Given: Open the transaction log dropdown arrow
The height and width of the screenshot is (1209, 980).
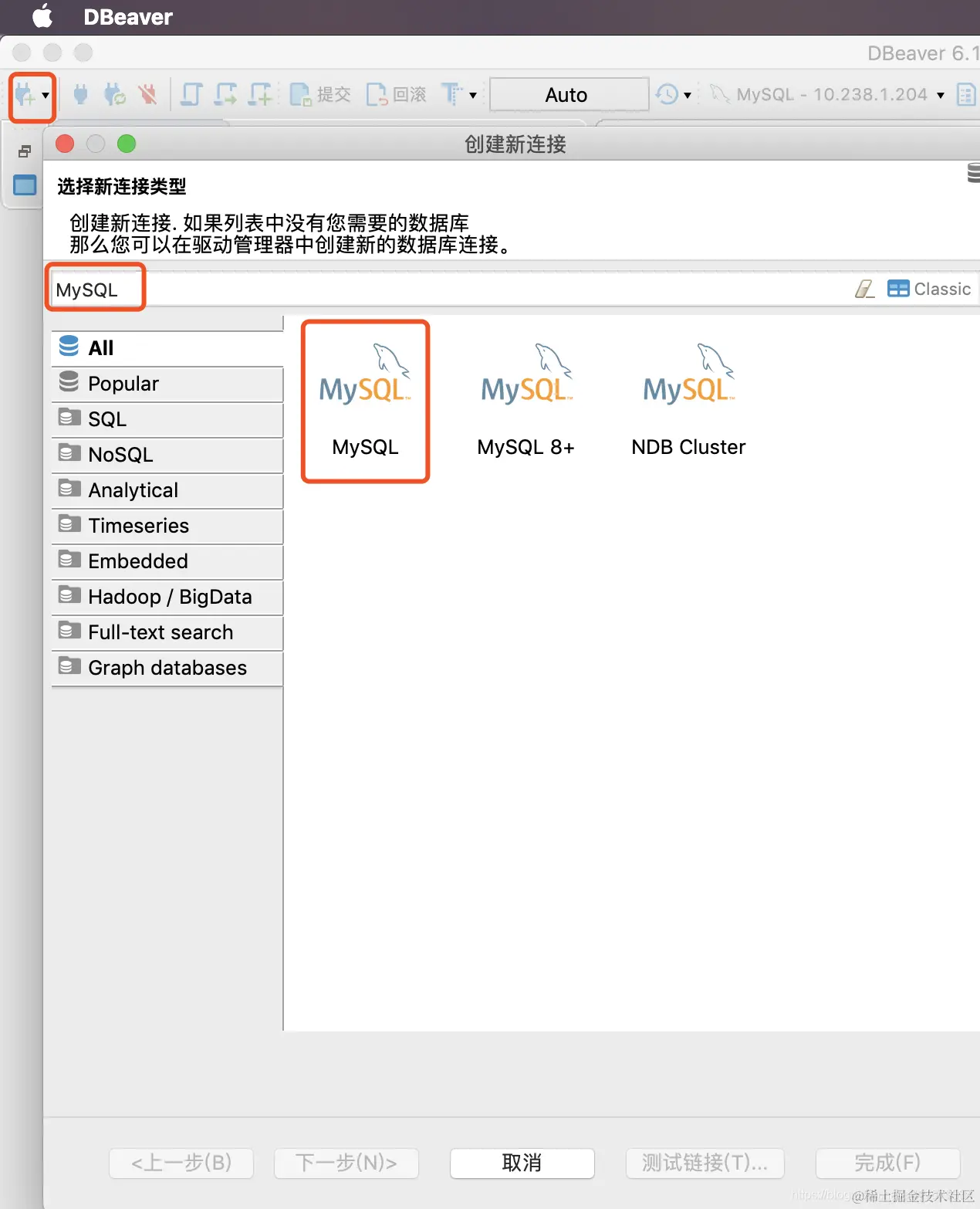Looking at the screenshot, I should coord(688,96).
